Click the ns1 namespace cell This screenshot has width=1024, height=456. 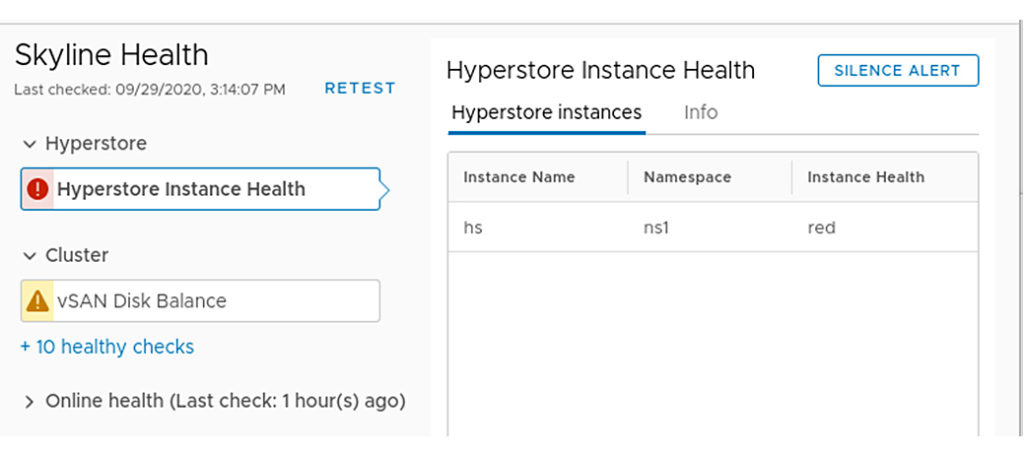pyautogui.click(x=656, y=227)
